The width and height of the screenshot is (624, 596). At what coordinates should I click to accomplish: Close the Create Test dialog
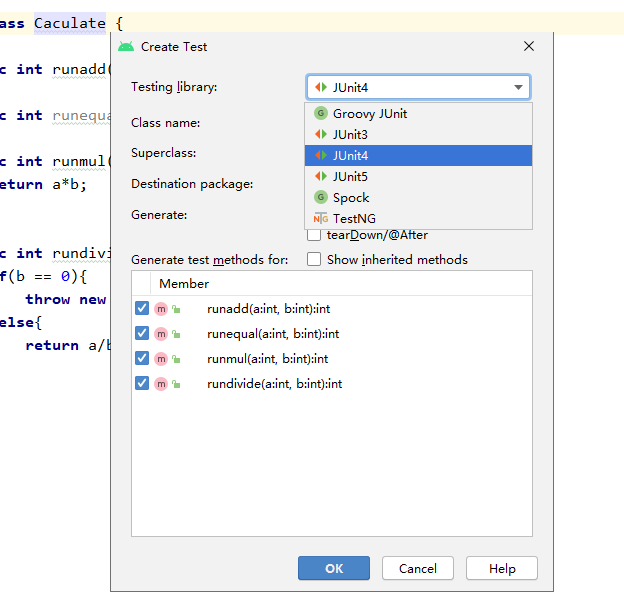click(529, 46)
